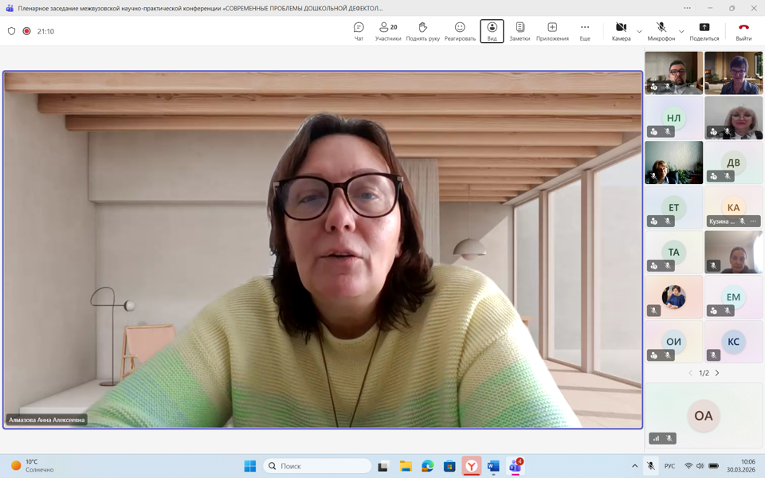The height and width of the screenshot is (478, 765).
Task: Toggle the Камера camera on
Action: click(621, 31)
